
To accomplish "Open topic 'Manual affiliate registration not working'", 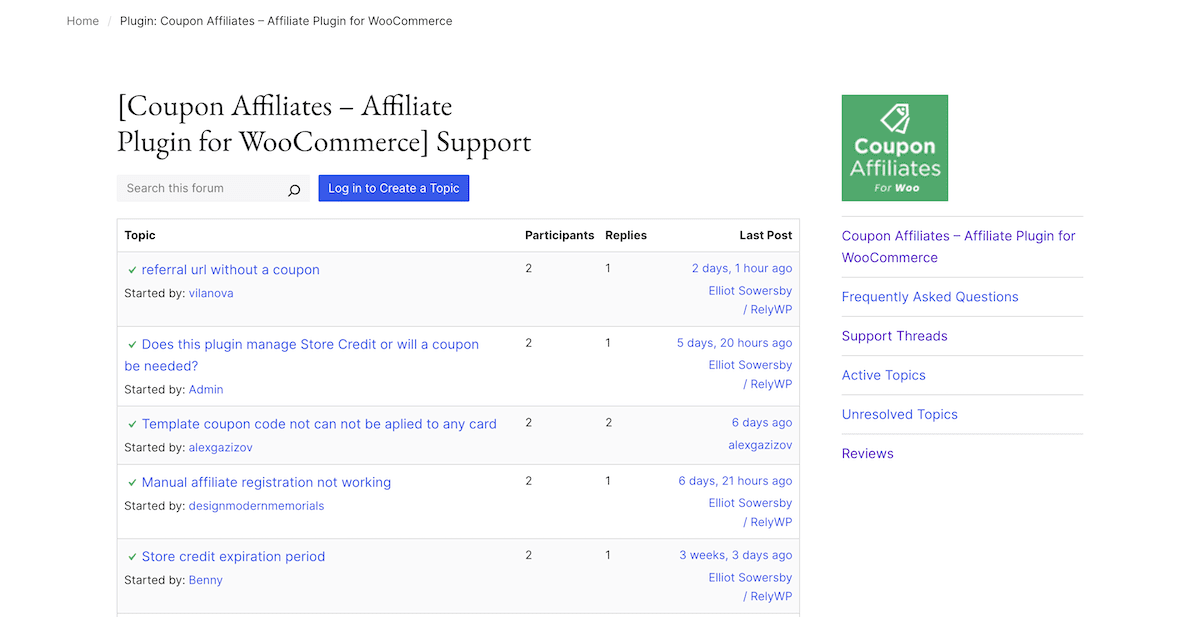I will tap(266, 482).
